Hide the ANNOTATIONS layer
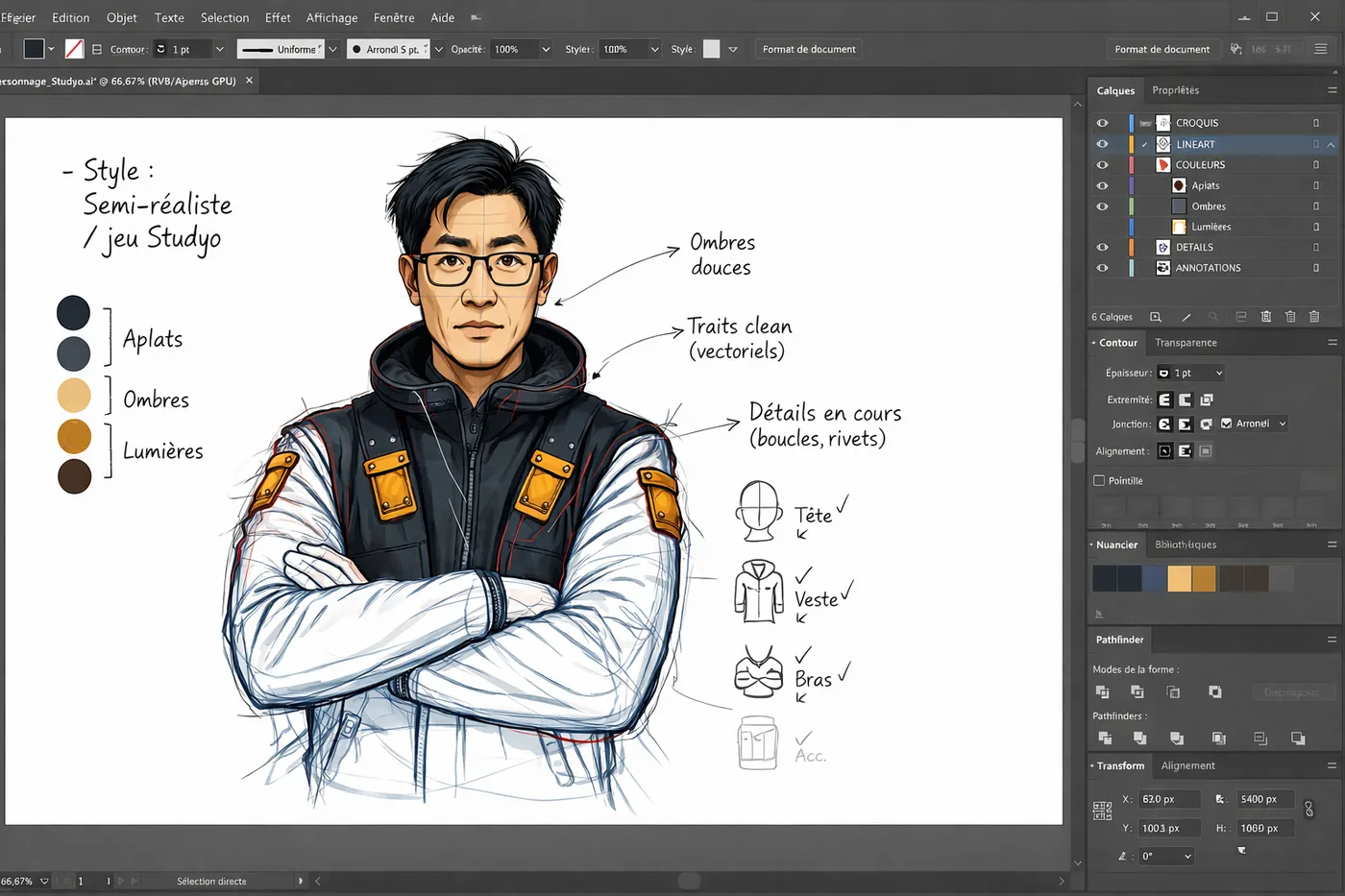The width and height of the screenshot is (1345, 896). point(1102,268)
